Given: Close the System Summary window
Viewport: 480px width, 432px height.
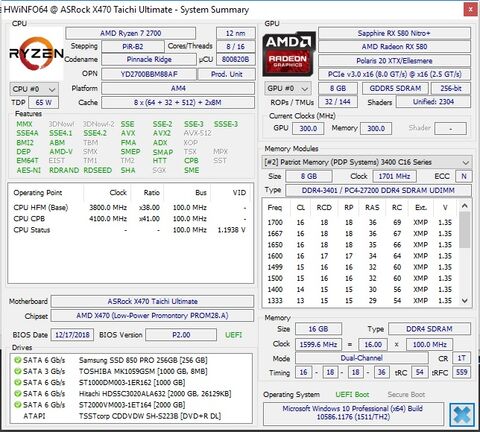Looking at the screenshot, I should [x=470, y=9].
